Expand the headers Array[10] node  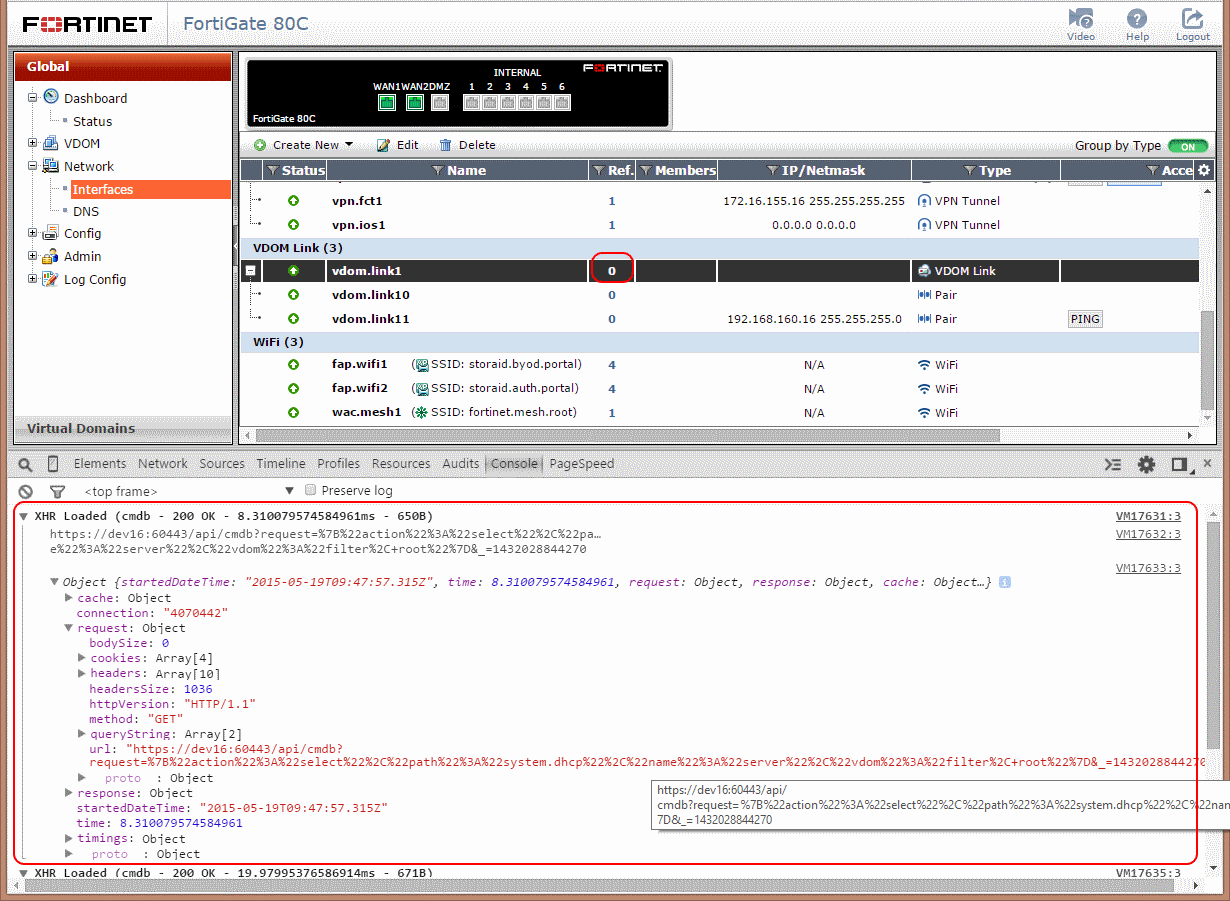82,674
